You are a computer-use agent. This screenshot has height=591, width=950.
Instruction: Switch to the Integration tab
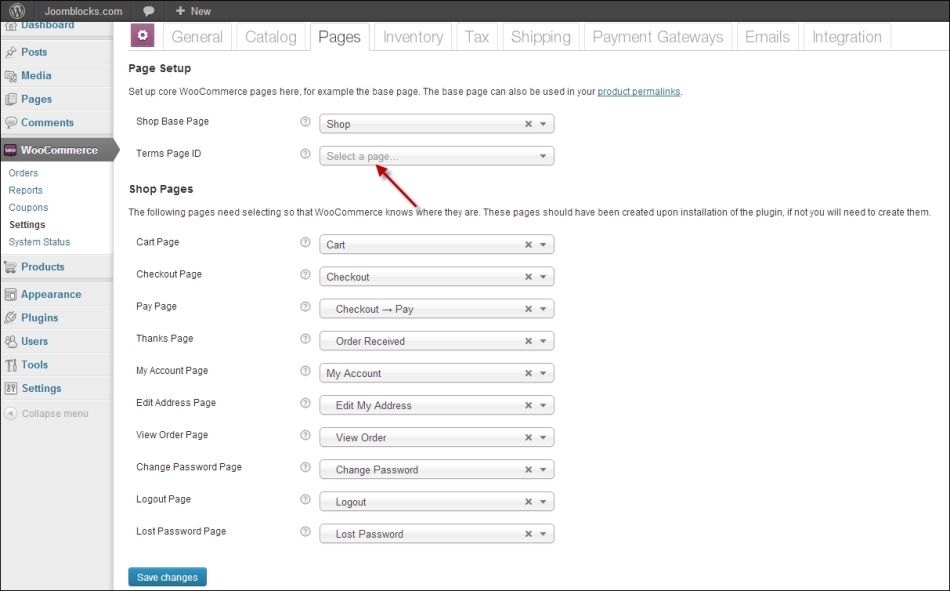click(x=846, y=37)
